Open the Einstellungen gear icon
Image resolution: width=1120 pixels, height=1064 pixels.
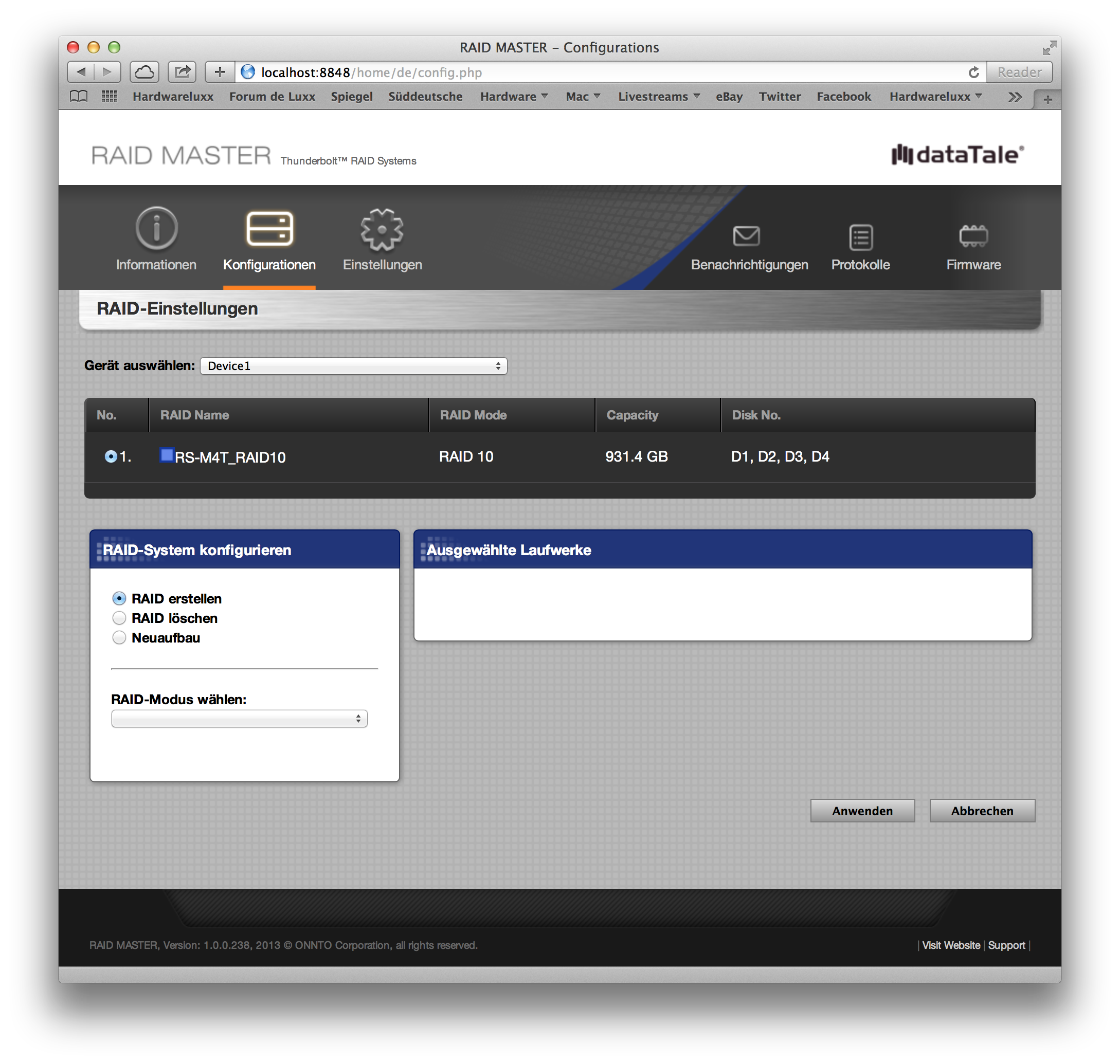pos(382,229)
